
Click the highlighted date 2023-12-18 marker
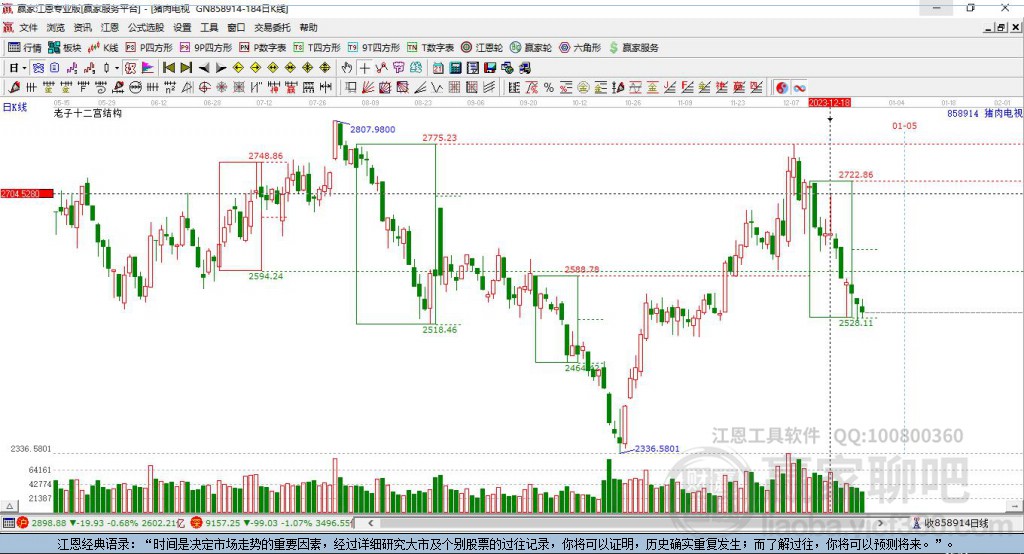[x=829, y=103]
